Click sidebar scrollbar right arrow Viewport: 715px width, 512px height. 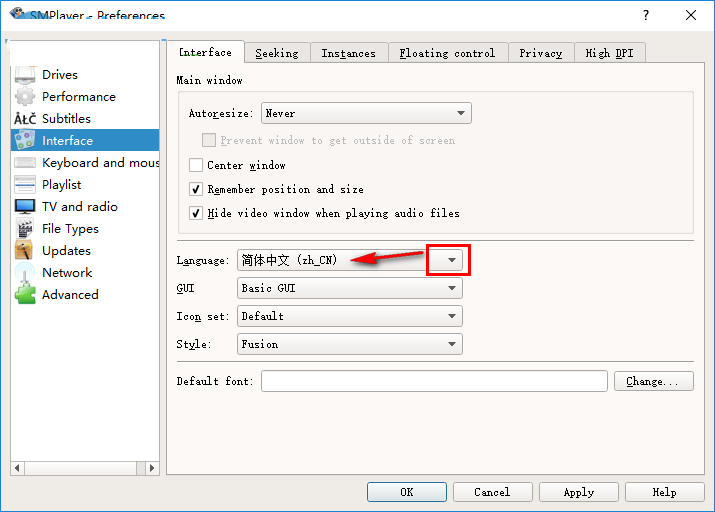point(152,468)
